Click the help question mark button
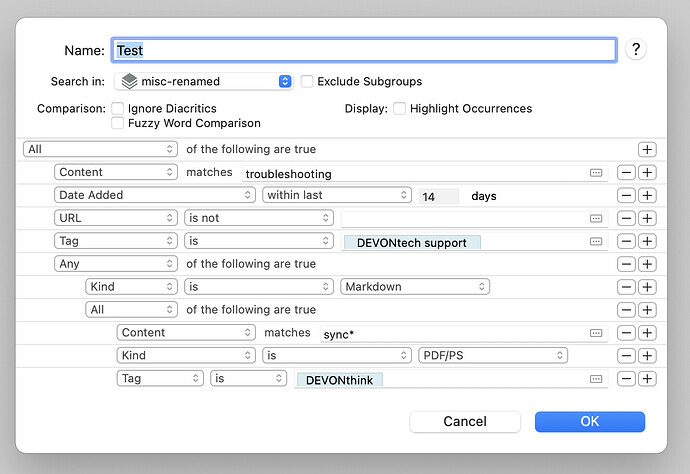This screenshot has width=690, height=474. tap(634, 49)
